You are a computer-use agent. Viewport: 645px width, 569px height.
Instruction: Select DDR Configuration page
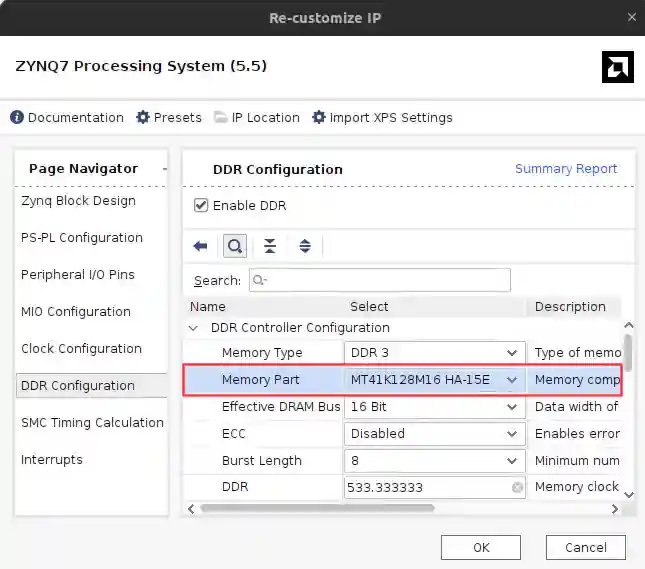91,386
